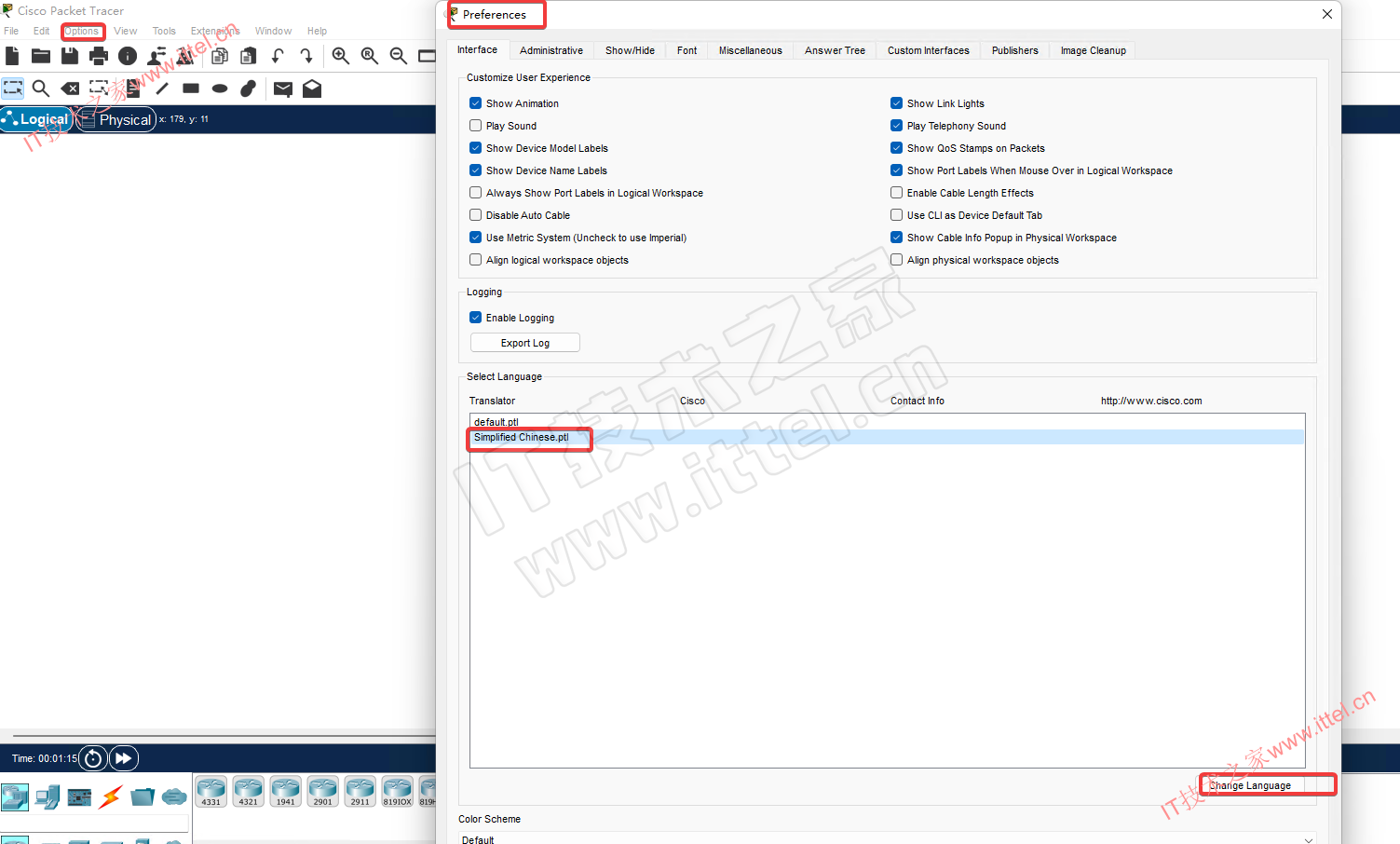Click the Undo arrow icon
This screenshot has height=844, width=1400.
click(278, 56)
